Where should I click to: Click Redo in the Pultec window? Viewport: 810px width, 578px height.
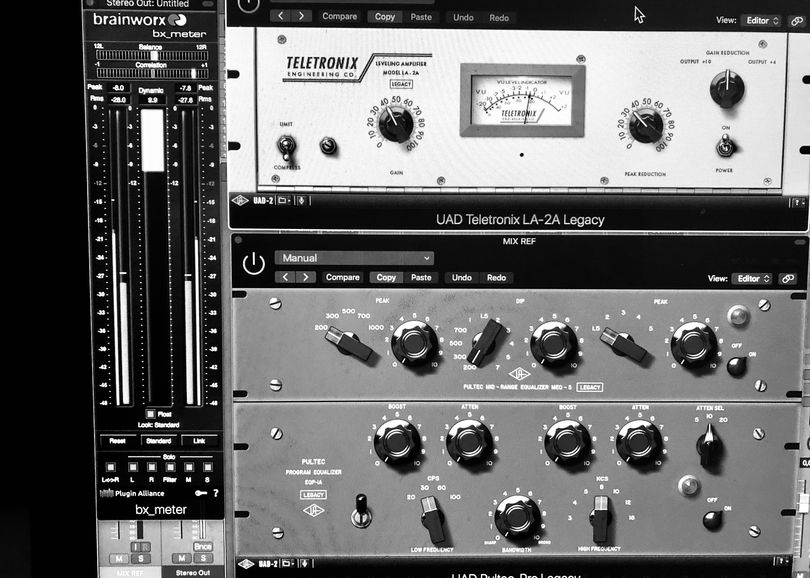point(496,277)
